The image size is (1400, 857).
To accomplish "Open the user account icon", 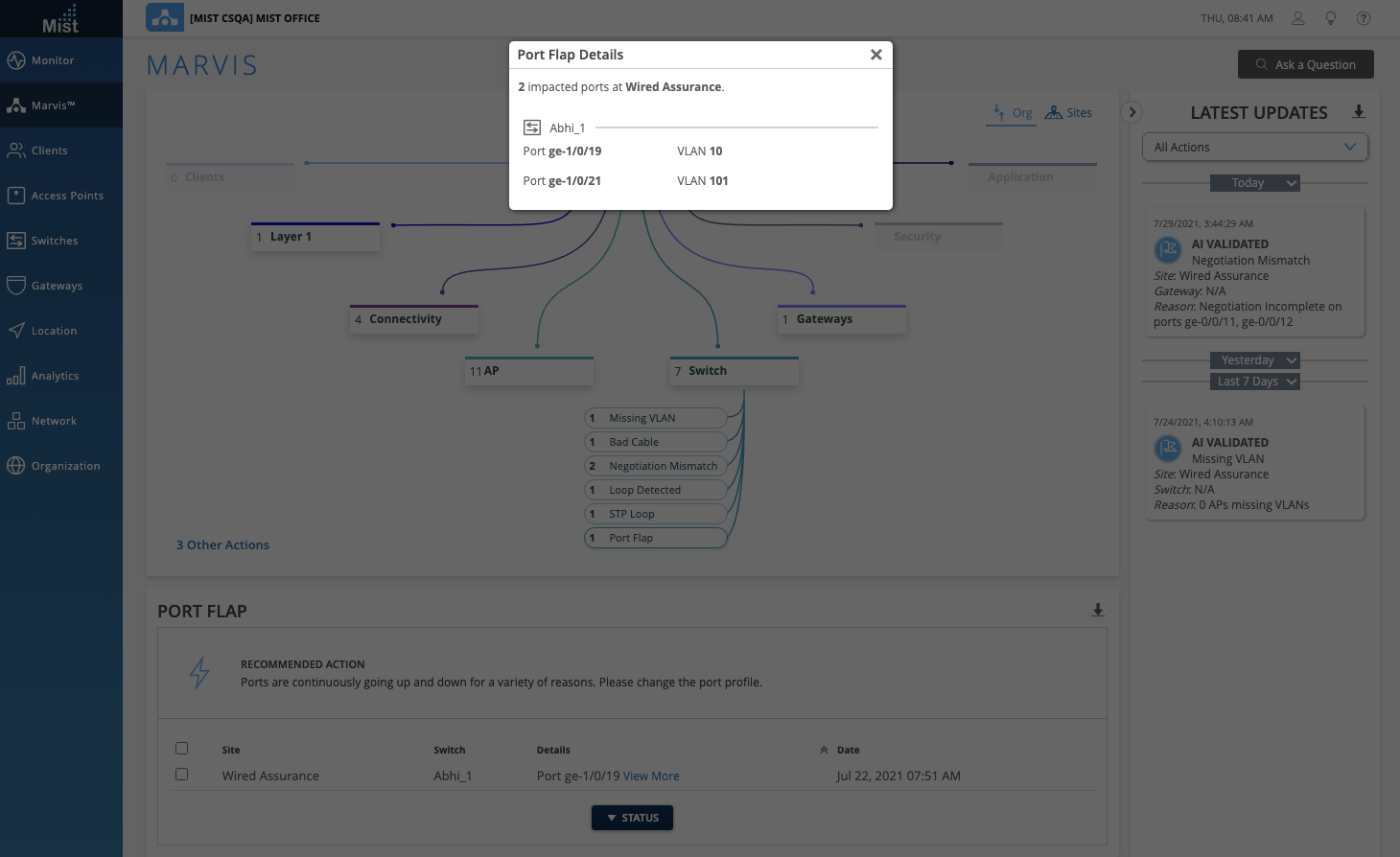I will tap(1298, 18).
